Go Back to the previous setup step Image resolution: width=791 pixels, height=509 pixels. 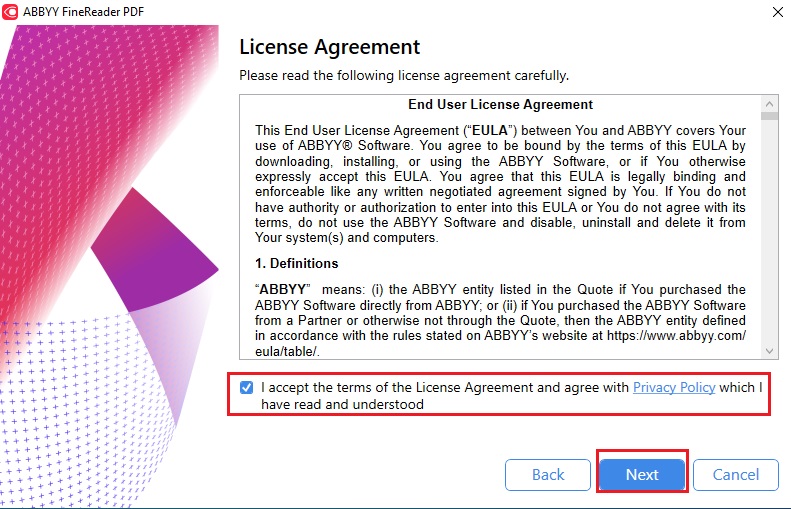pos(548,474)
